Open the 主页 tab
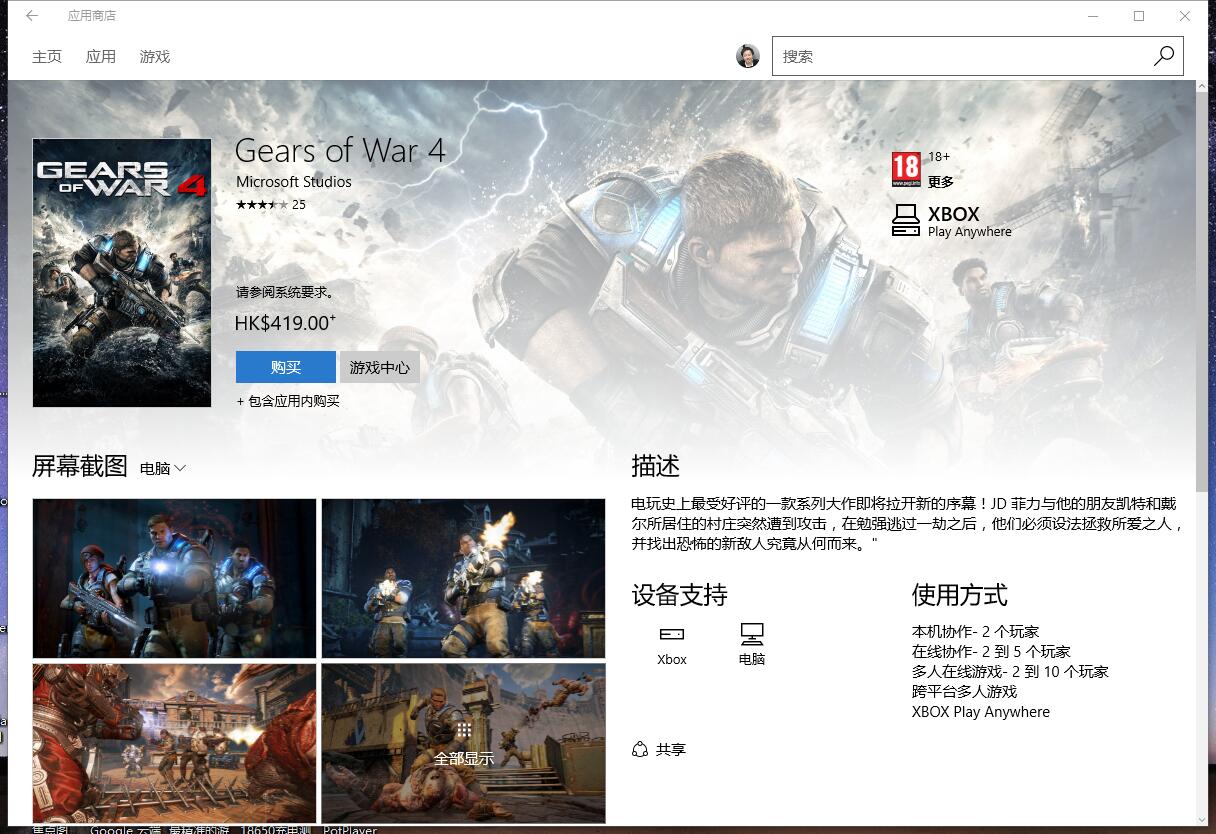This screenshot has width=1216, height=834. point(47,57)
